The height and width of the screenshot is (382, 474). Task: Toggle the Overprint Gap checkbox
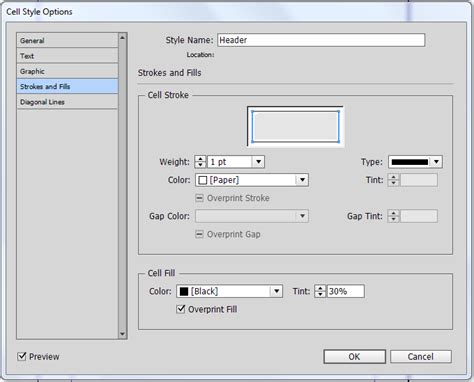click(199, 234)
